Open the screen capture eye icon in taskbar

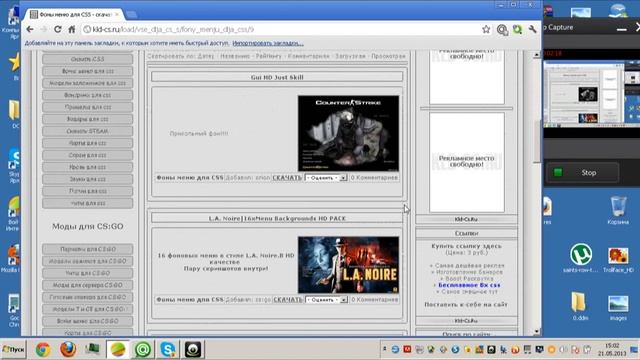point(193,349)
